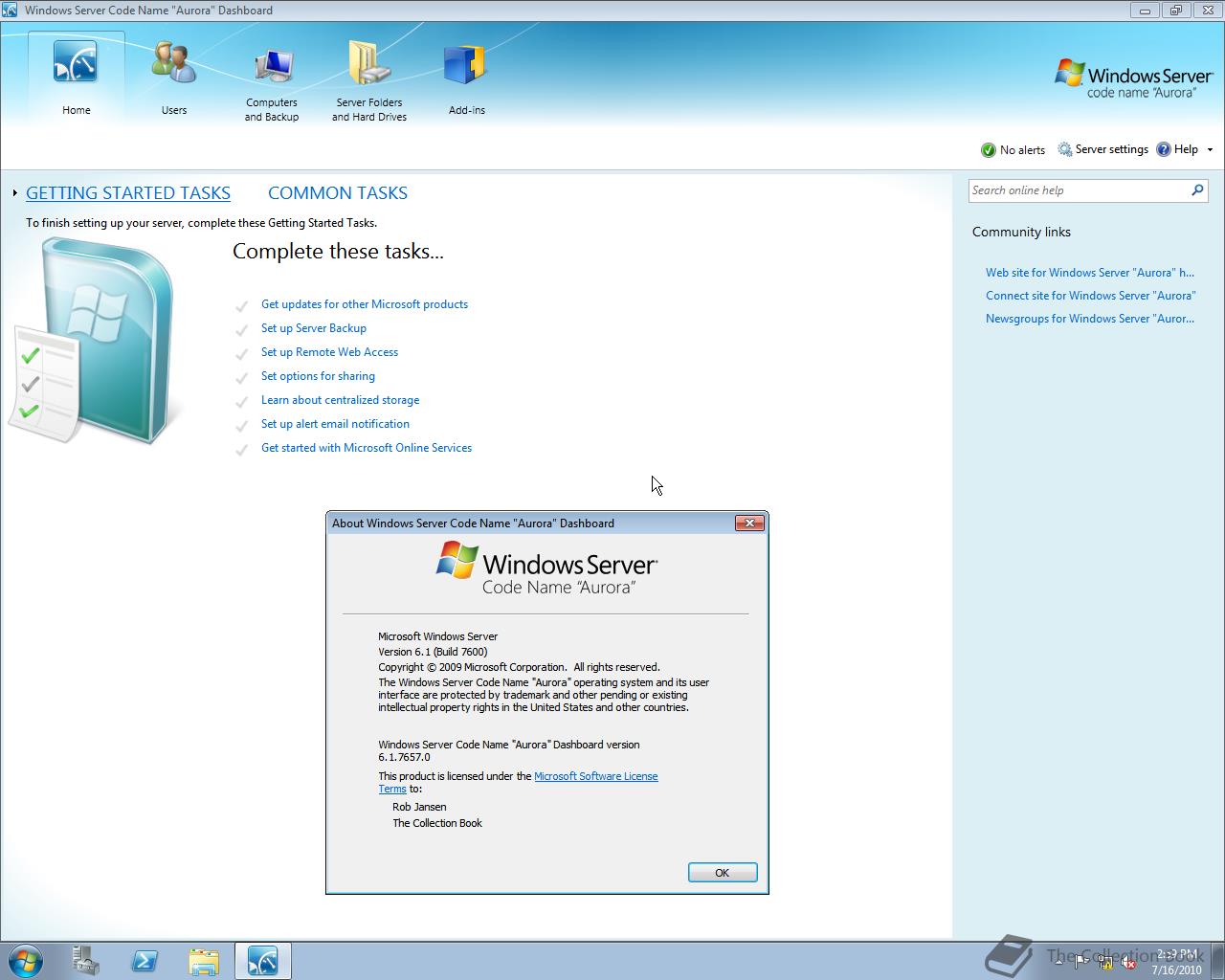
Task: Click the No alerts label
Action: click(x=1022, y=150)
